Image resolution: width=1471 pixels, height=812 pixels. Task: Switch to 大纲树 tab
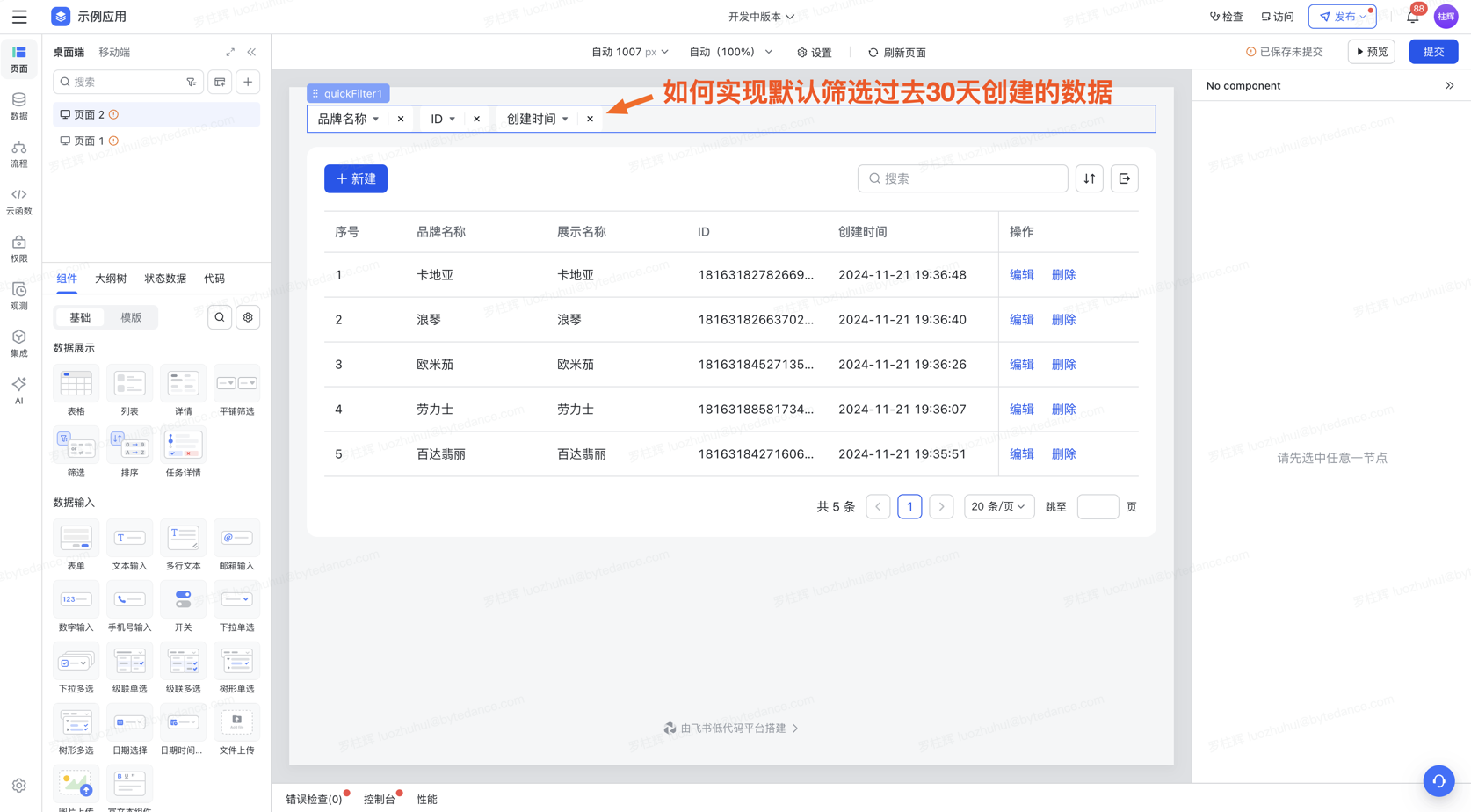(111, 279)
